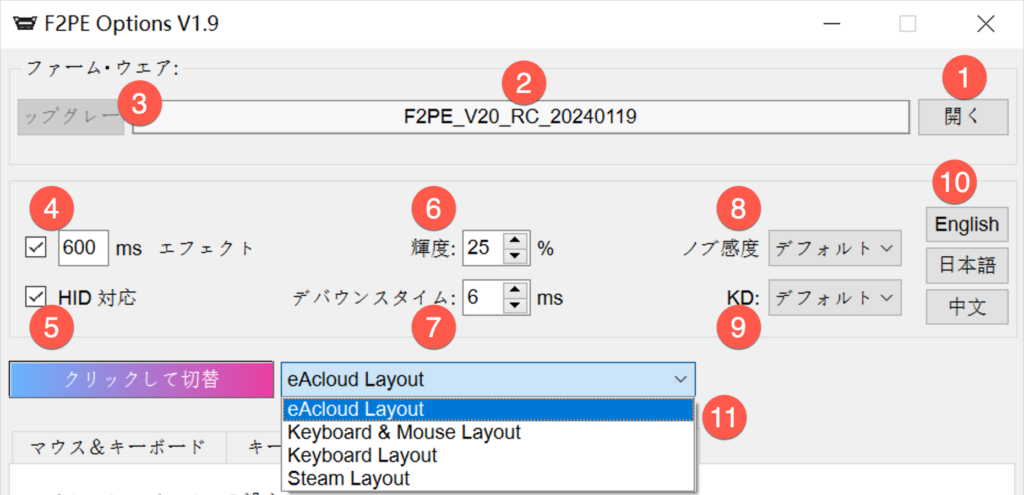Minimize the F2PE Options window
This screenshot has height=495, width=1024.
point(831,25)
